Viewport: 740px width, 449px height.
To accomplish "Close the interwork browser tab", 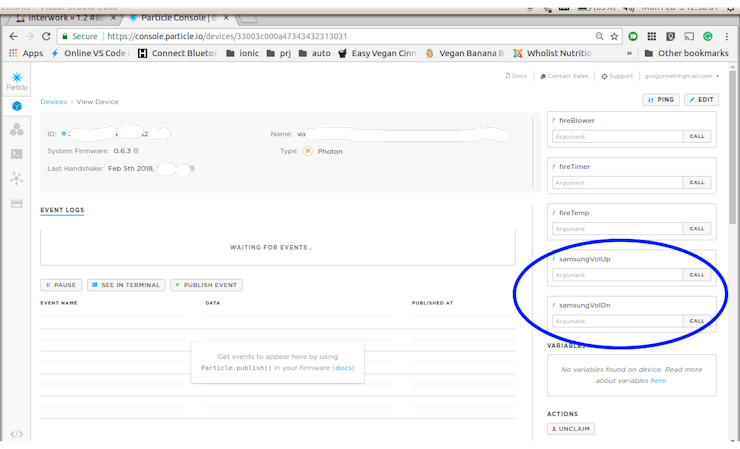I will [113, 18].
